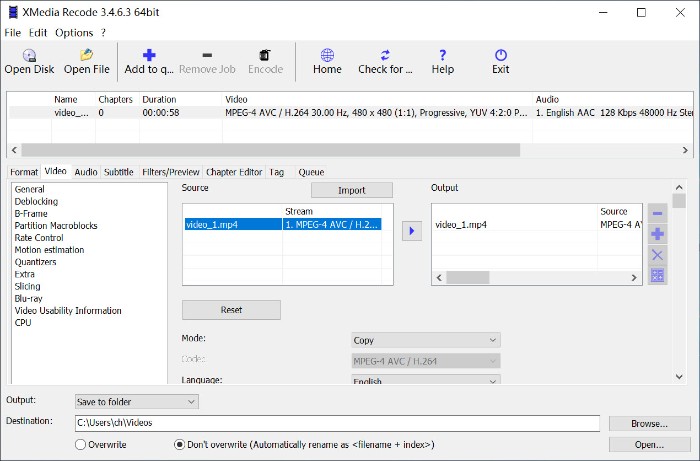Switch to the Audio tab
700x461 pixels.
click(86, 172)
